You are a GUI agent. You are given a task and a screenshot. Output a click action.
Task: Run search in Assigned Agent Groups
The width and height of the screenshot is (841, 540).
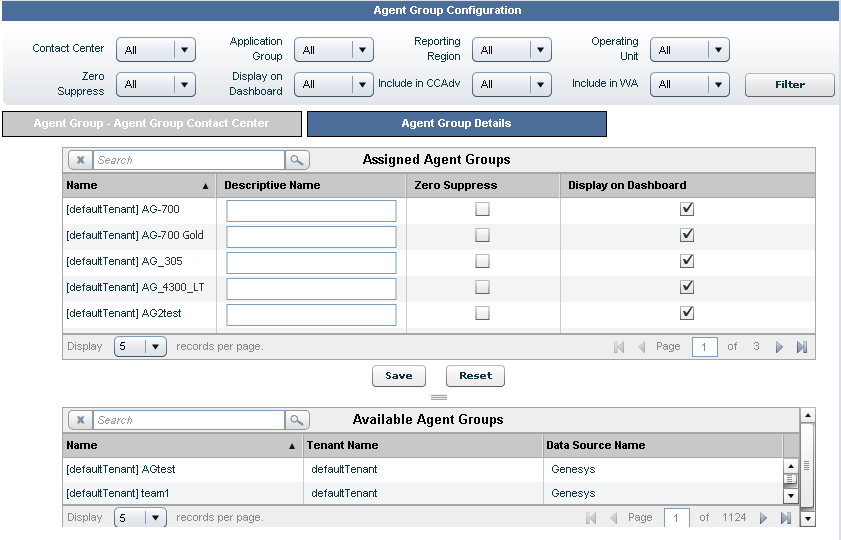point(297,160)
